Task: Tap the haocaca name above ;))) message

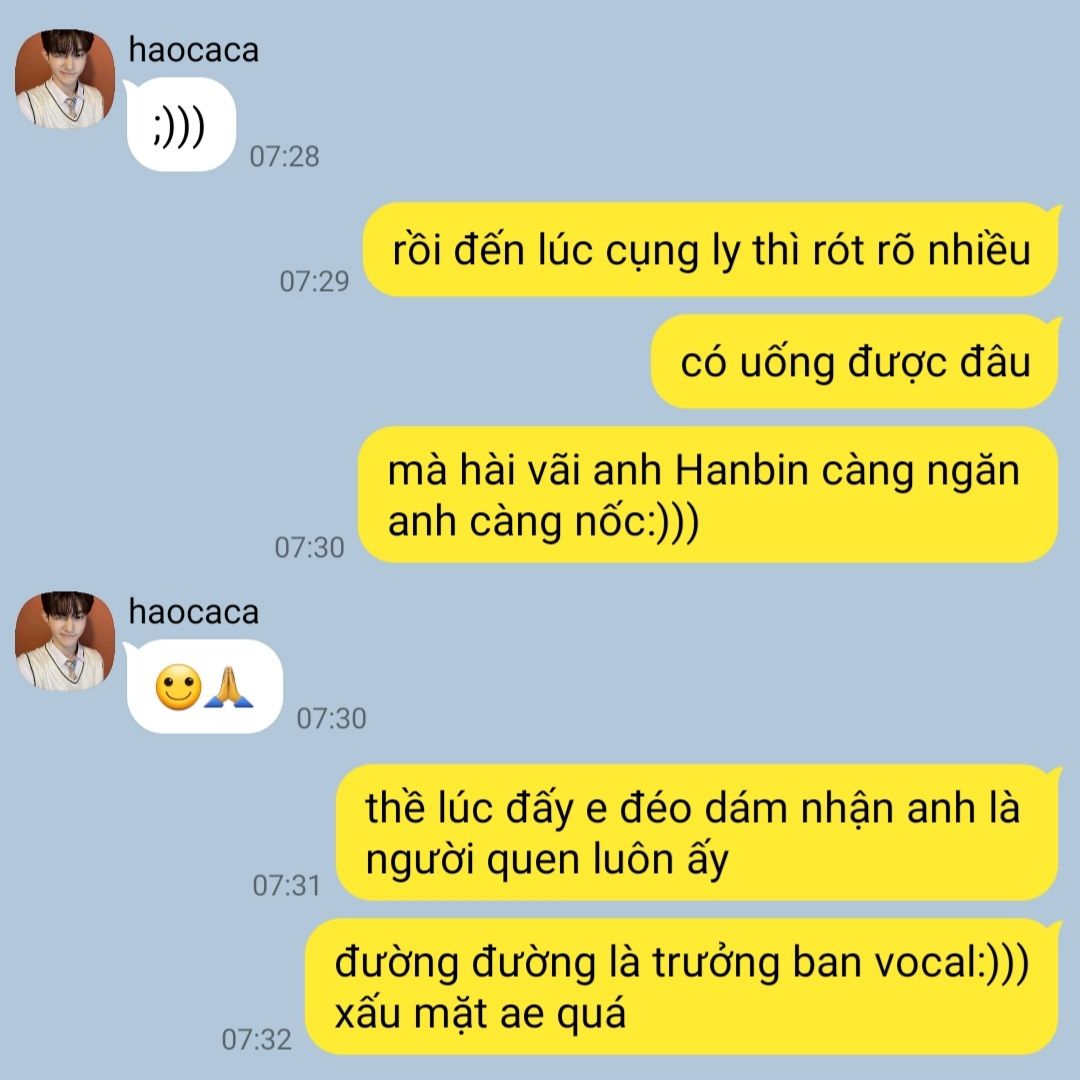Action: point(194,50)
